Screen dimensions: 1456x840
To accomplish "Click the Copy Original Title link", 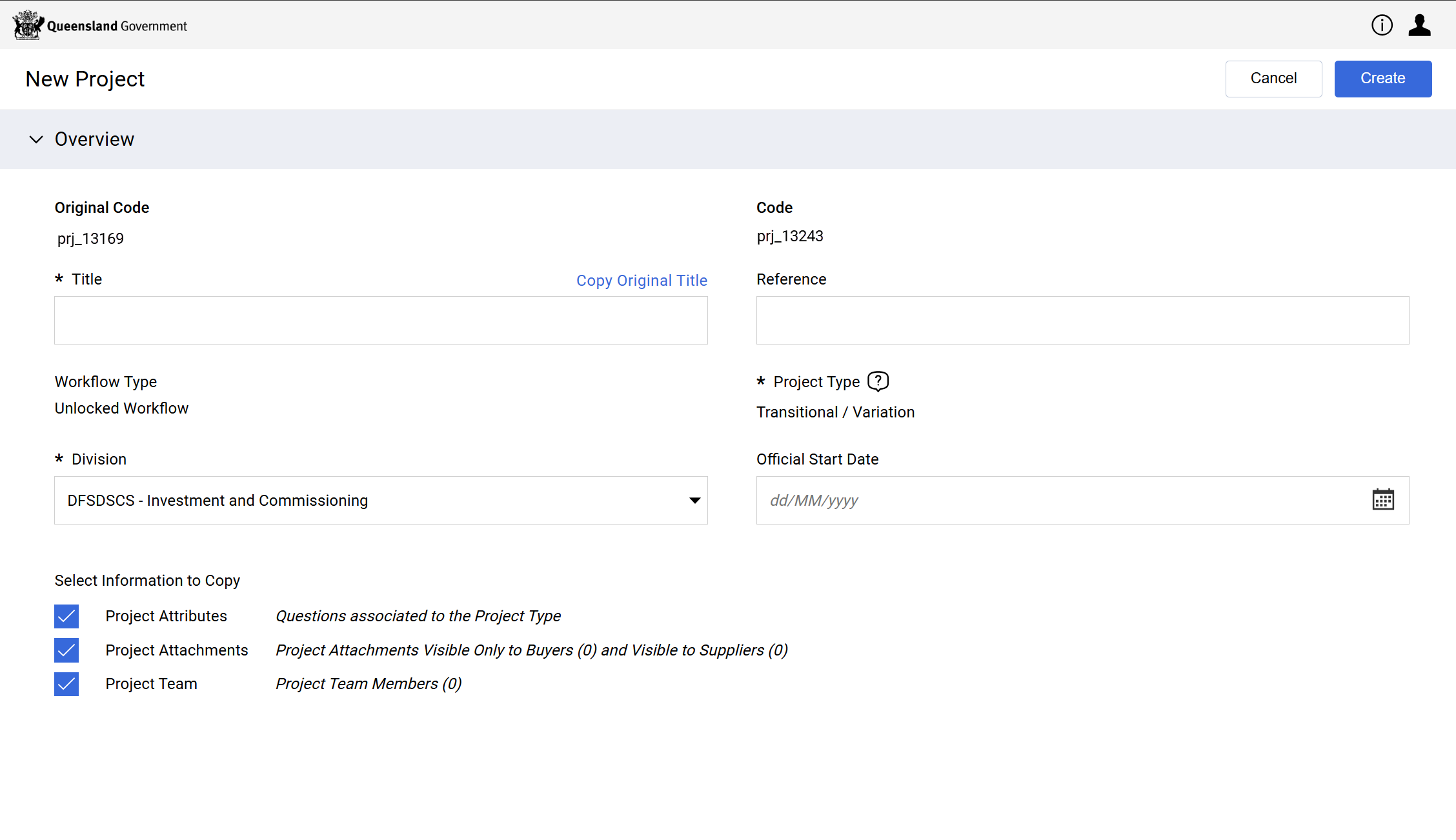I will (642, 281).
